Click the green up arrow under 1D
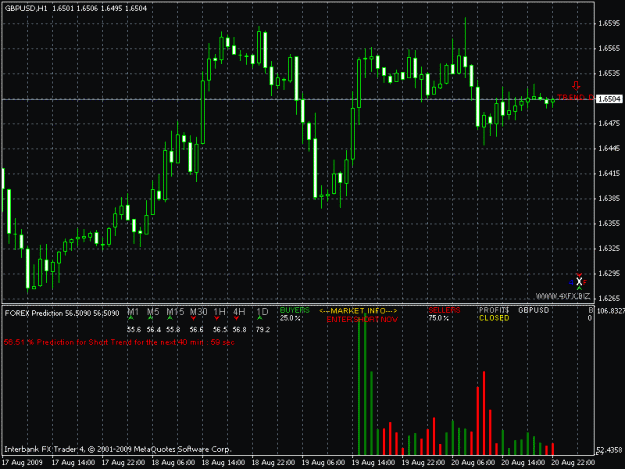Screen dimensions: 625x469 pyautogui.click(x=260, y=318)
